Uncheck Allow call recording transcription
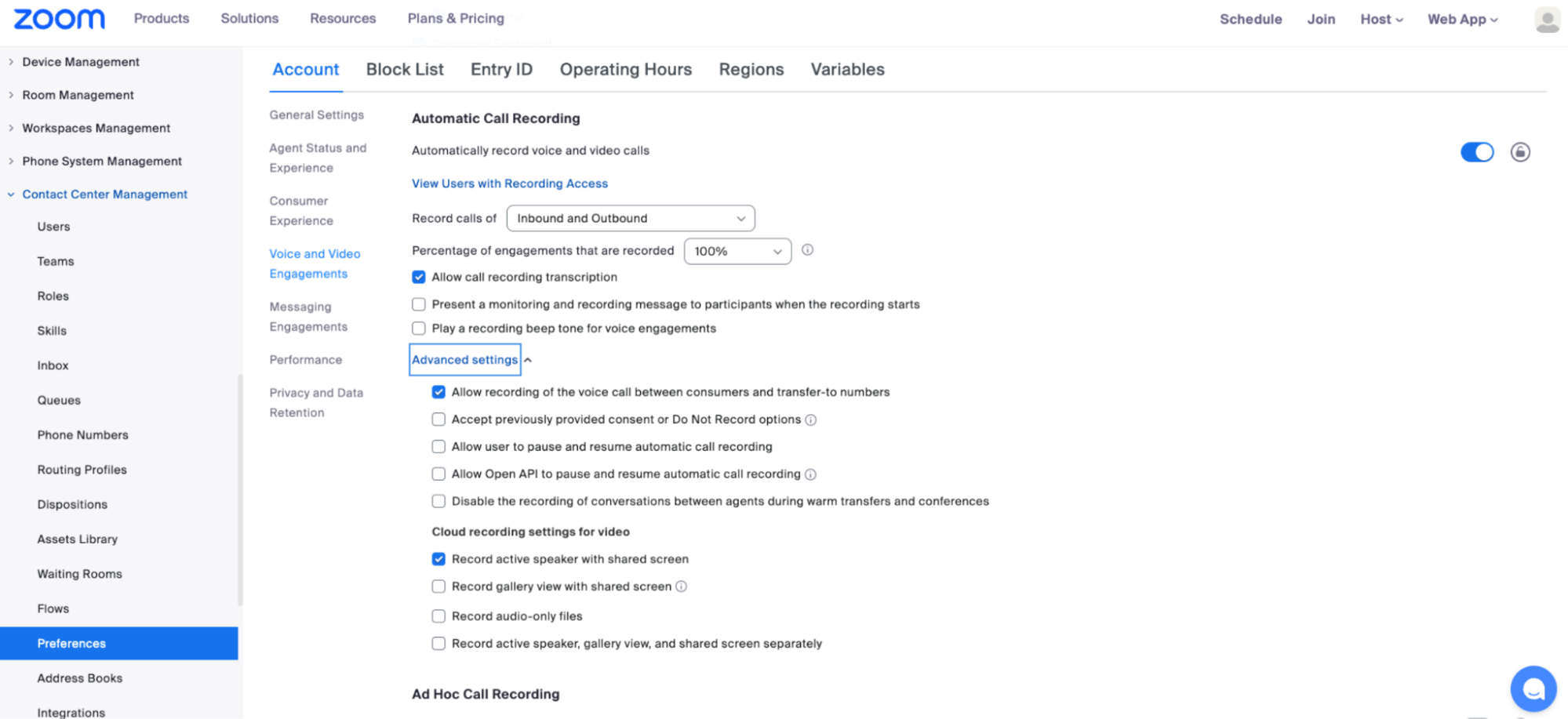The height and width of the screenshot is (719, 1568). tap(419, 277)
